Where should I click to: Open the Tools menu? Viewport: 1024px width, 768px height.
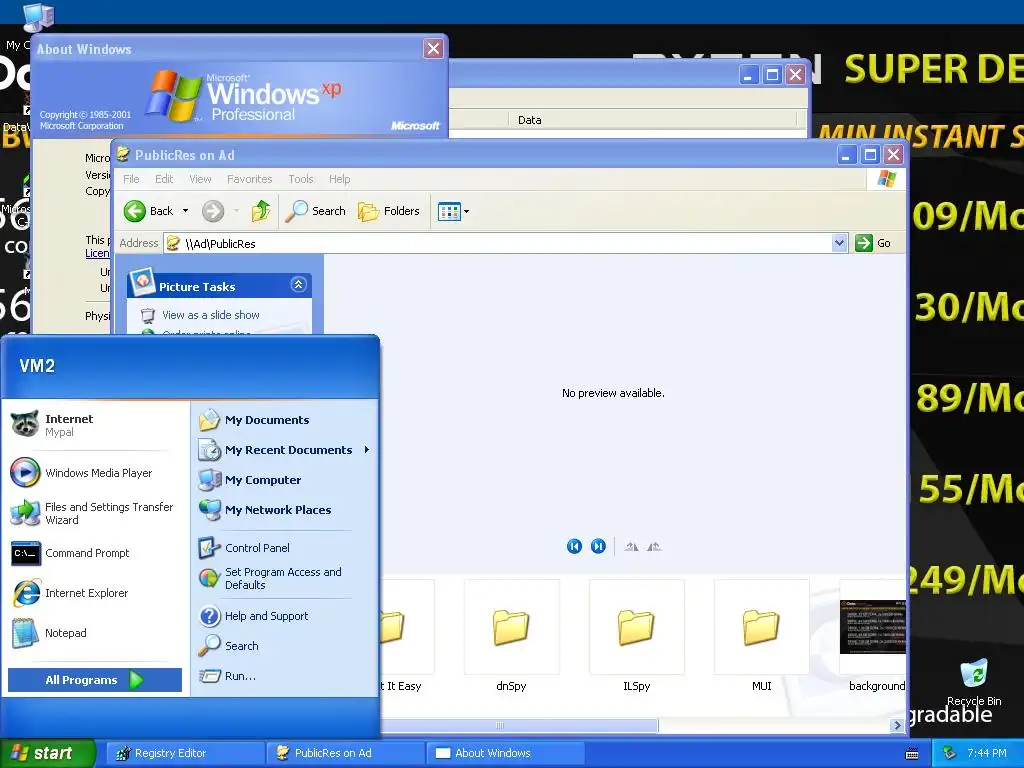point(301,179)
